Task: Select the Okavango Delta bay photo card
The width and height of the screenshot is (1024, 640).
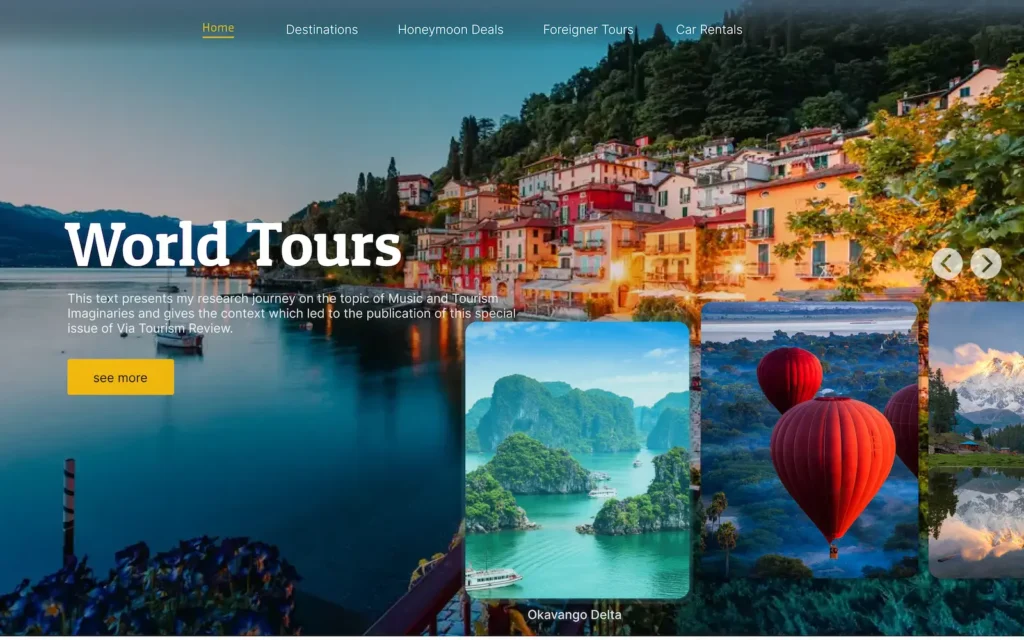Action: (x=577, y=460)
